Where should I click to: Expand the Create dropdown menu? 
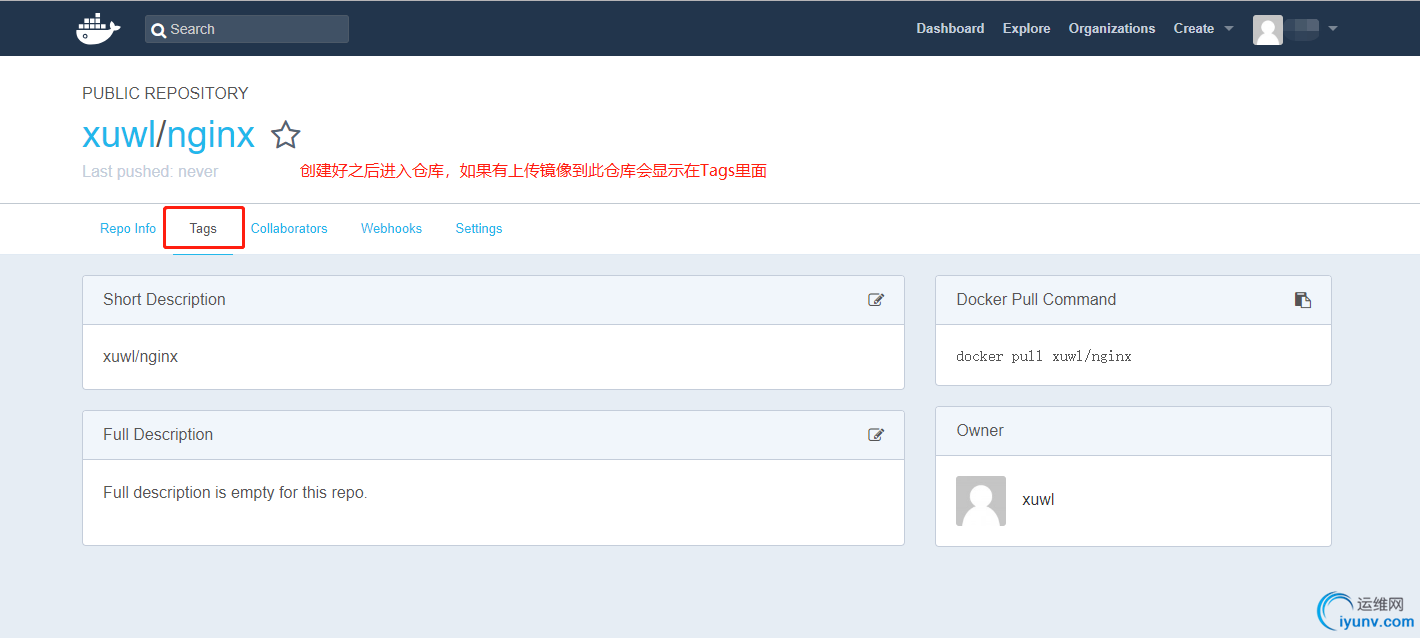coord(1203,28)
